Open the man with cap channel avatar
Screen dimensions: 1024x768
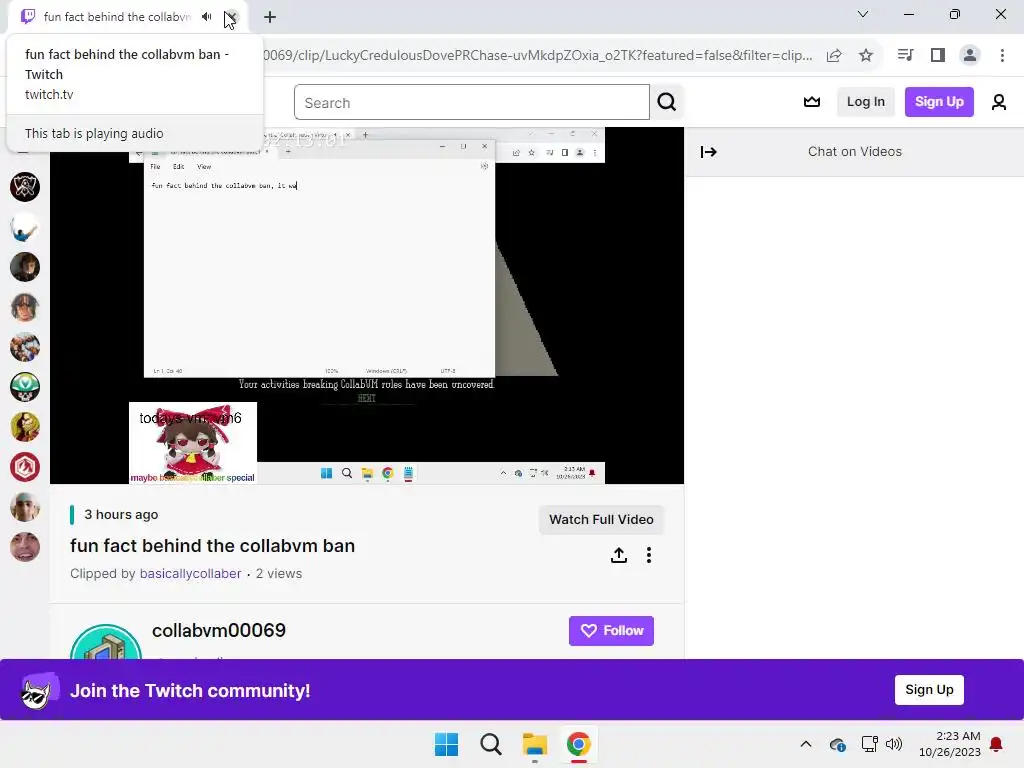coord(25,507)
